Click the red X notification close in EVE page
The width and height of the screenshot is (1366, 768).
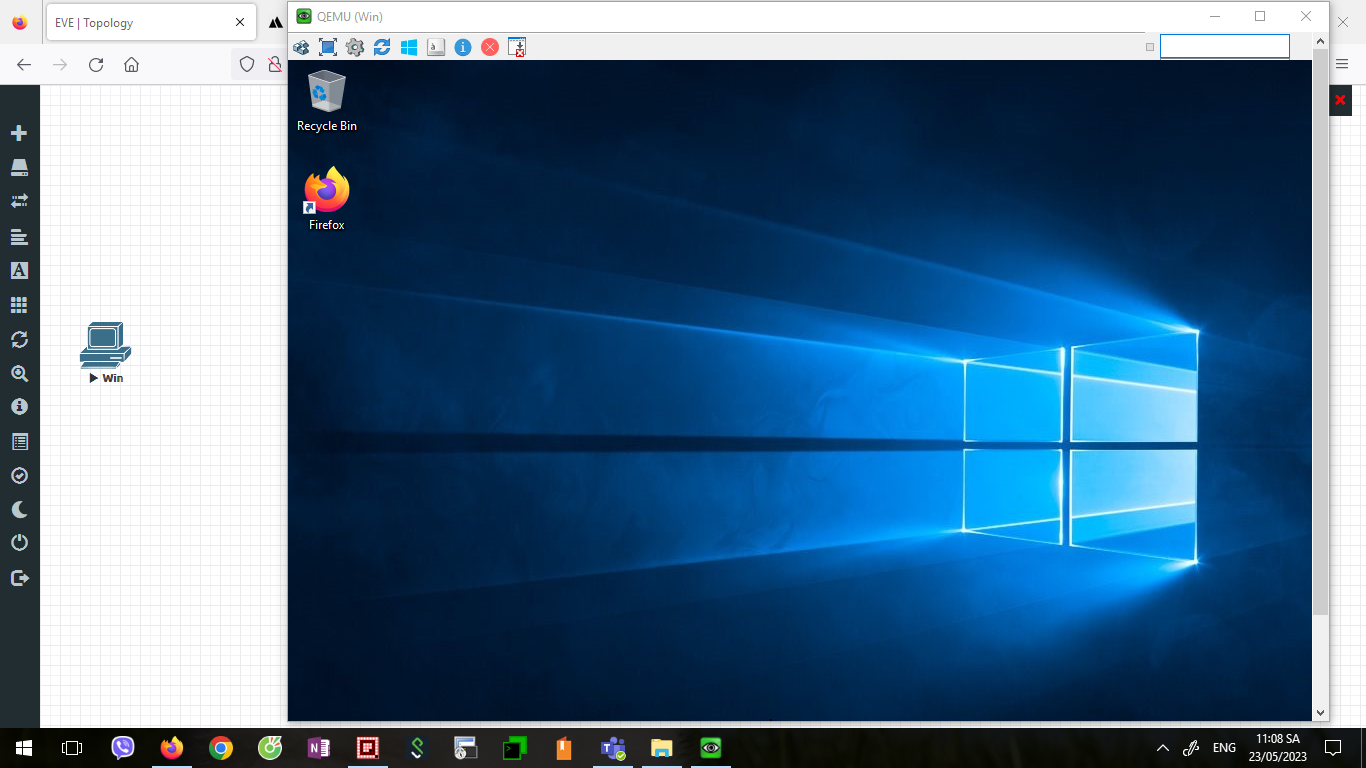tap(1340, 100)
